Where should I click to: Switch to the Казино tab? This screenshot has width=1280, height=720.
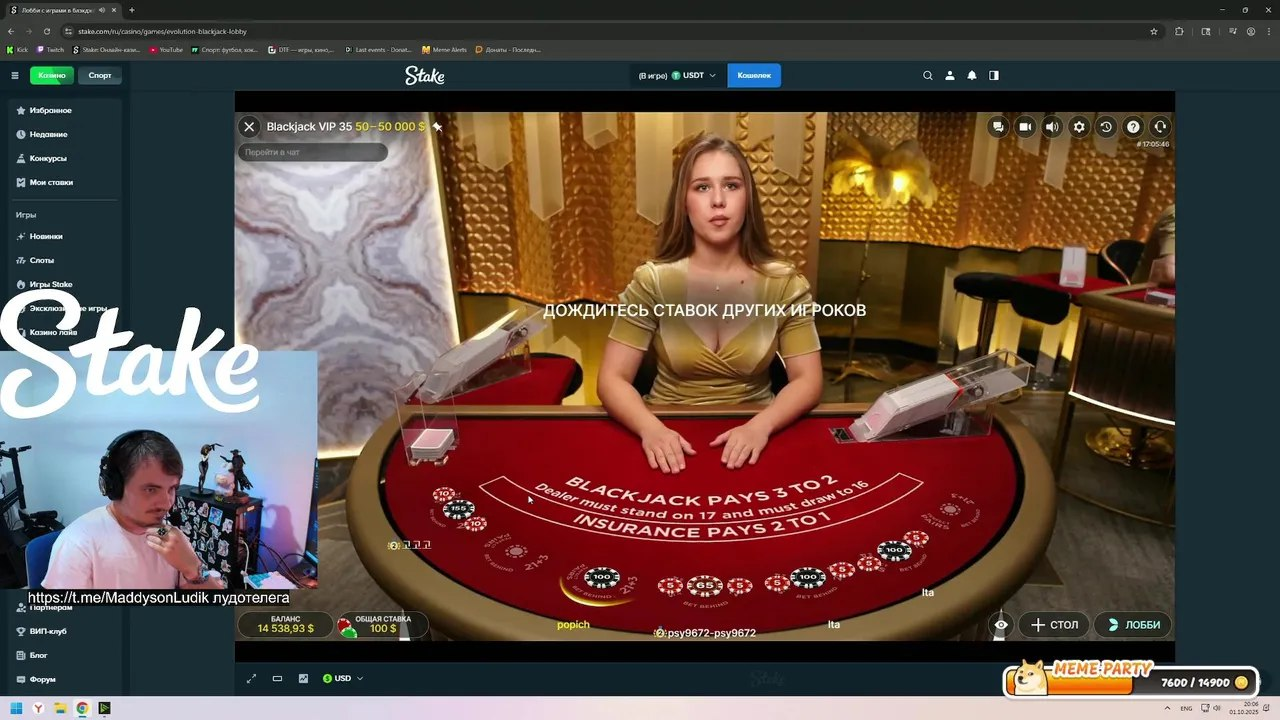coord(52,75)
